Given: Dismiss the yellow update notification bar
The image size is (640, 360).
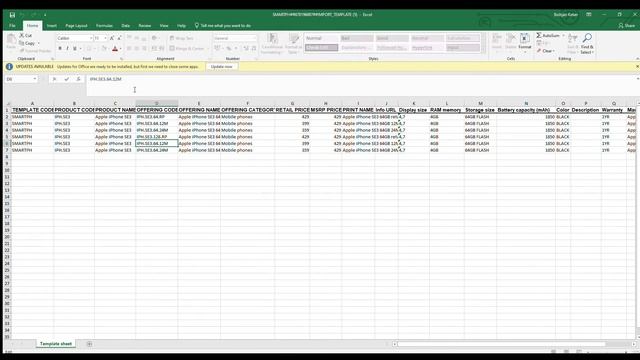Looking at the screenshot, I should pyautogui.click(x=637, y=67).
